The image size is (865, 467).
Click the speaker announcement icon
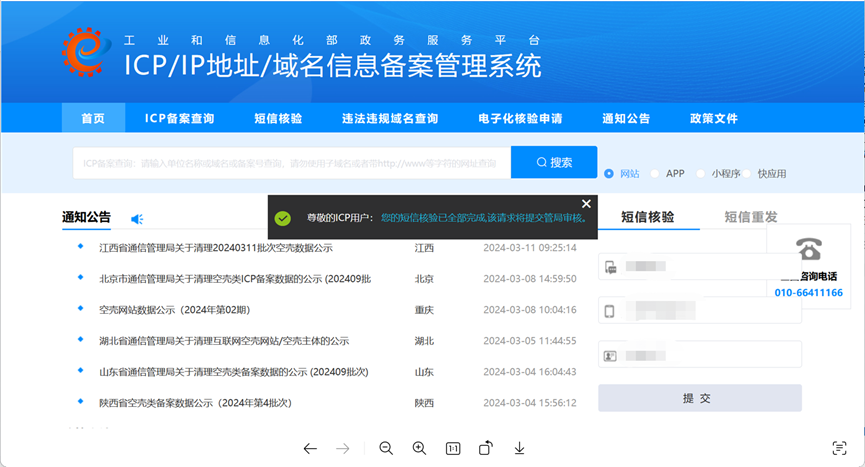pos(137,219)
